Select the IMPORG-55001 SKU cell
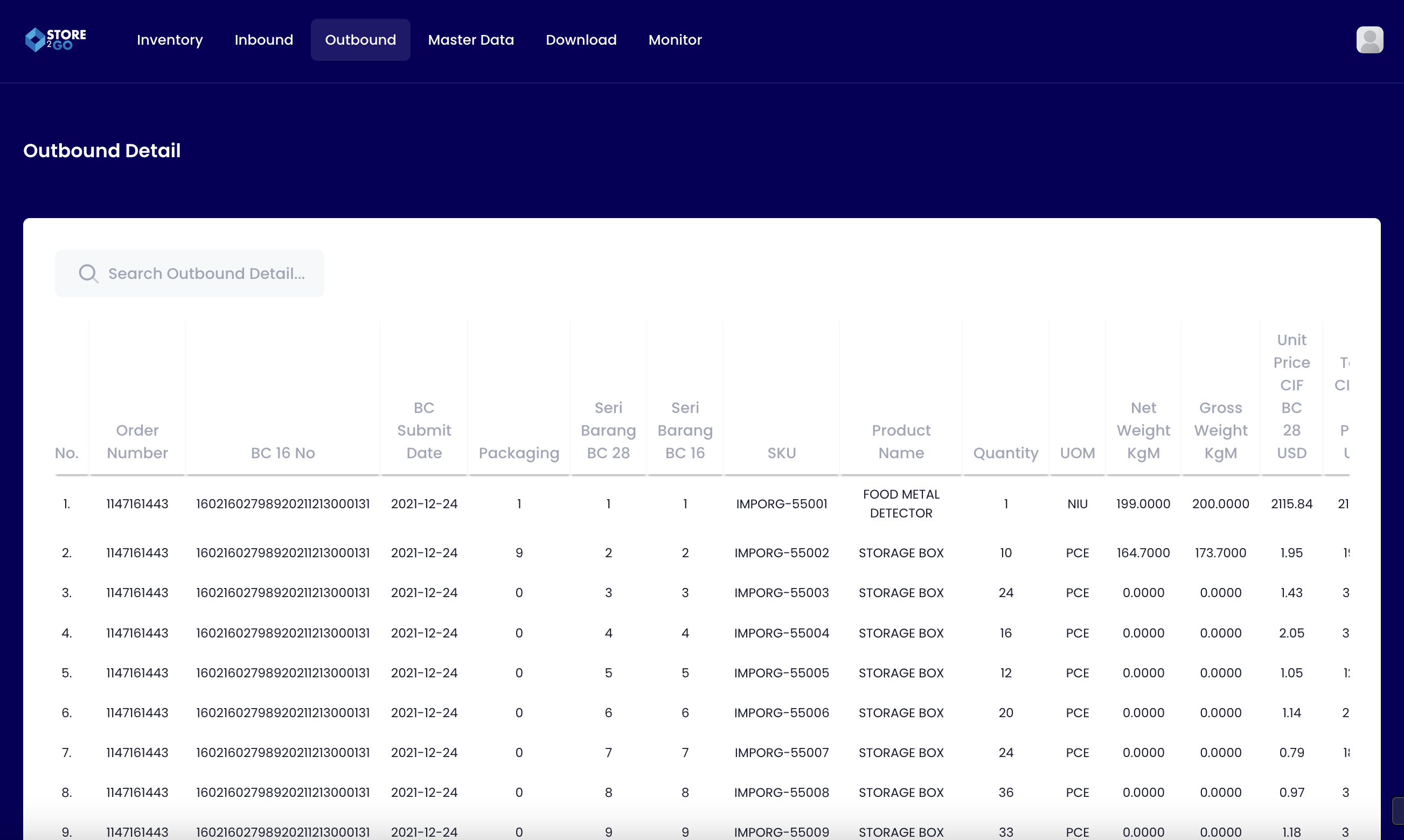The height and width of the screenshot is (840, 1404). 781,504
